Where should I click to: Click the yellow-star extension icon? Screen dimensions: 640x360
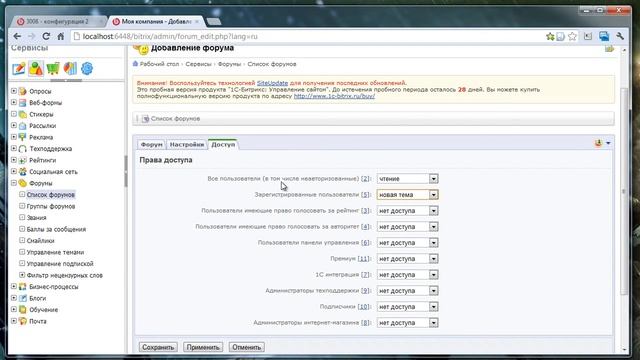click(x=550, y=37)
